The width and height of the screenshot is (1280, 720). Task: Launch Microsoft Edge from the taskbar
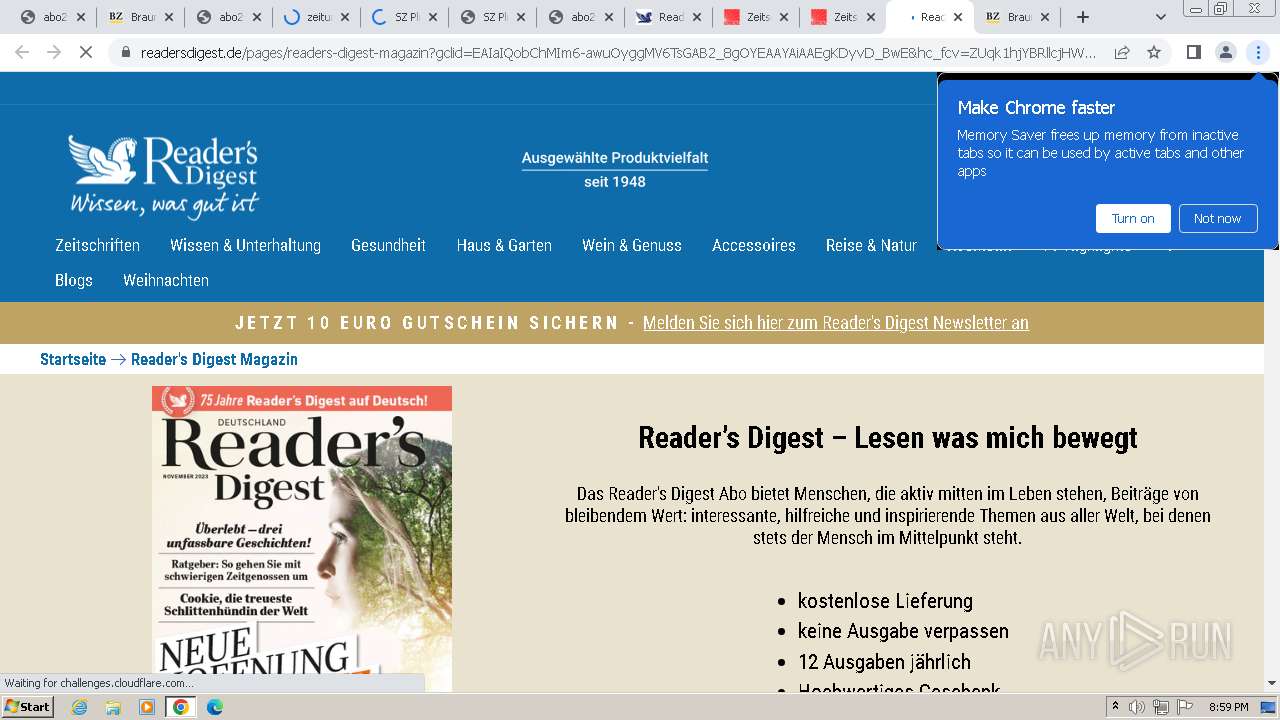click(215, 707)
